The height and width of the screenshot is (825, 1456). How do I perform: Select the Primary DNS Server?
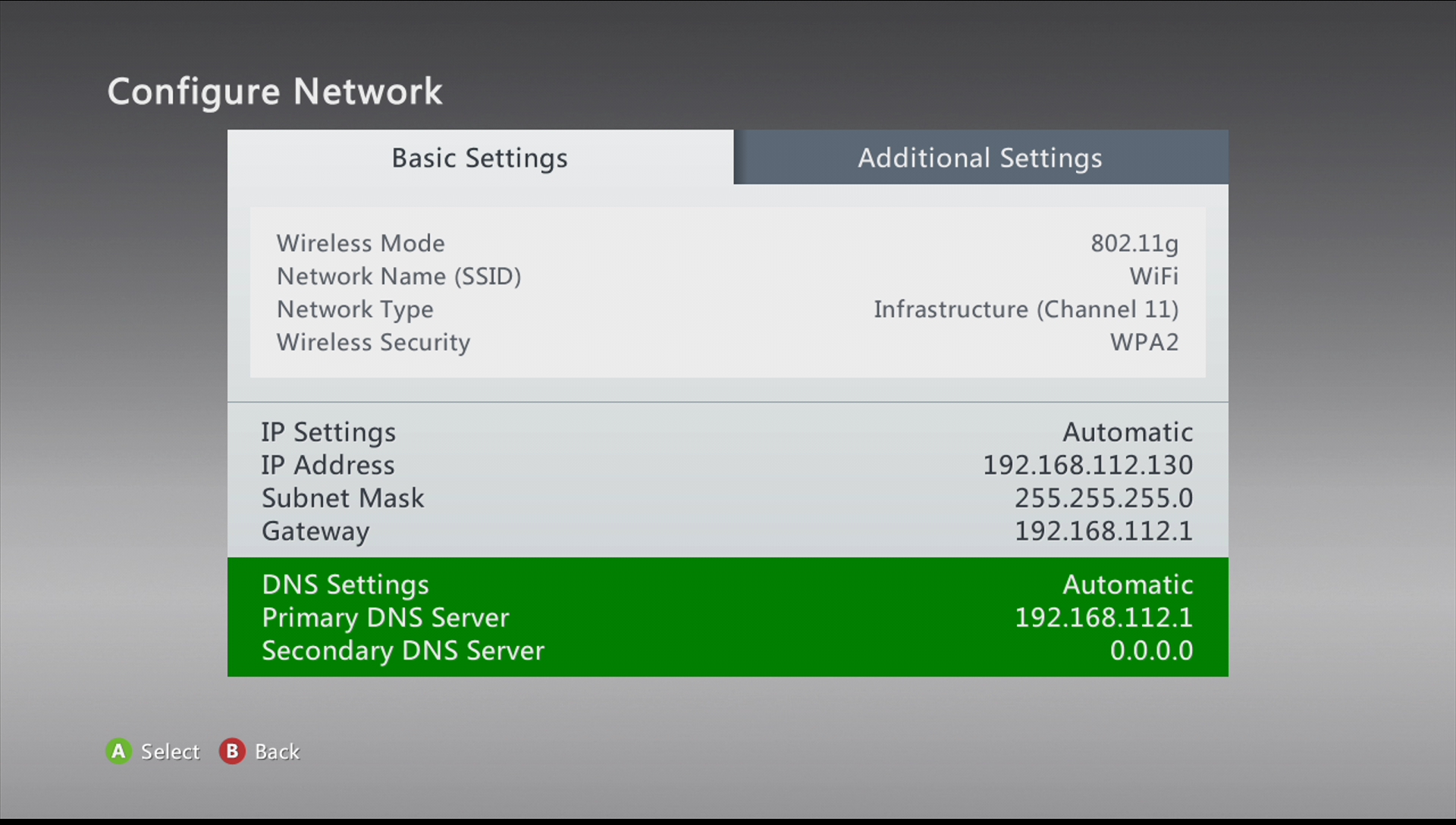(727, 617)
